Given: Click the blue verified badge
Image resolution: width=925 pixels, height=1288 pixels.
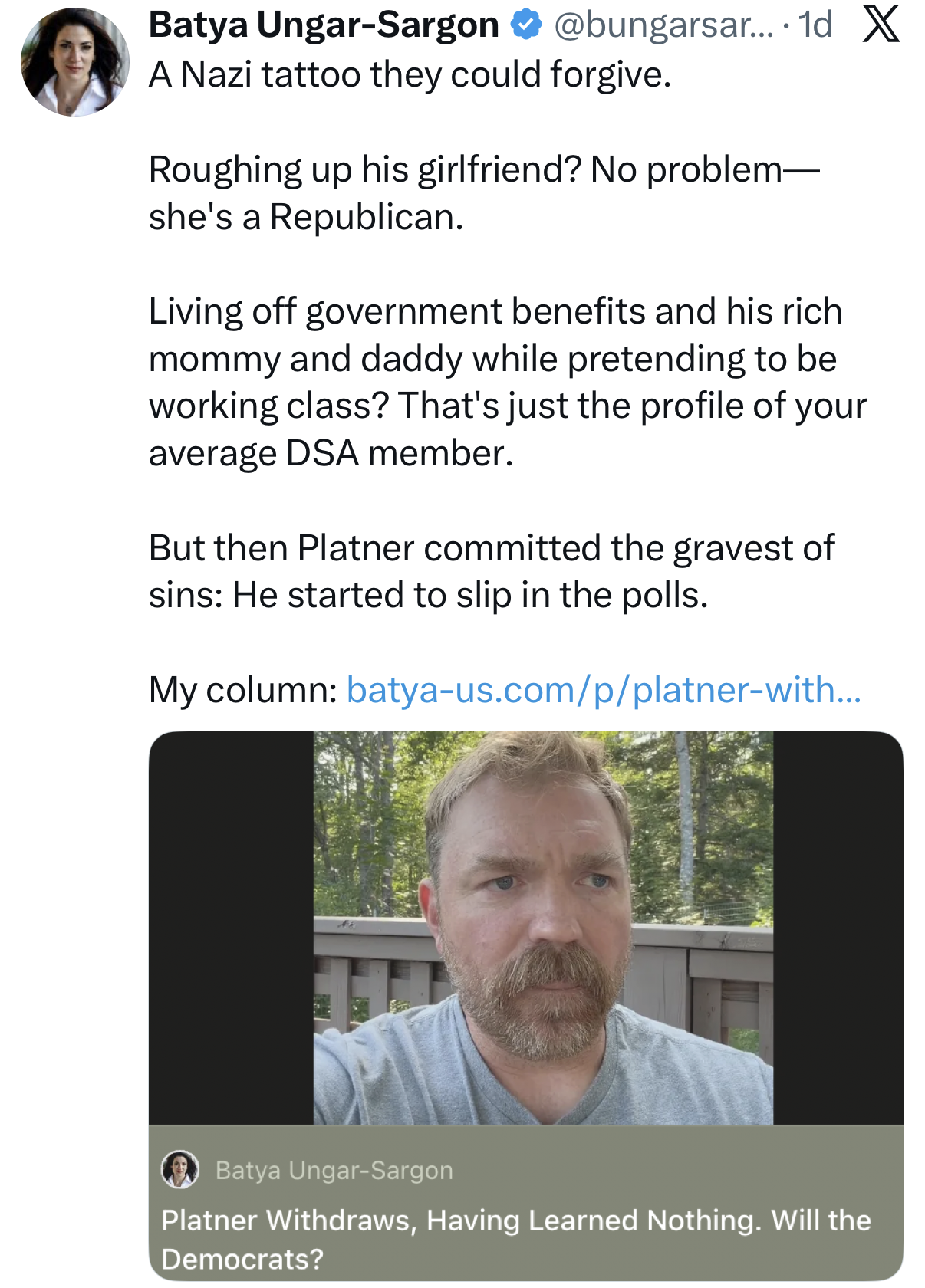Looking at the screenshot, I should [x=526, y=25].
